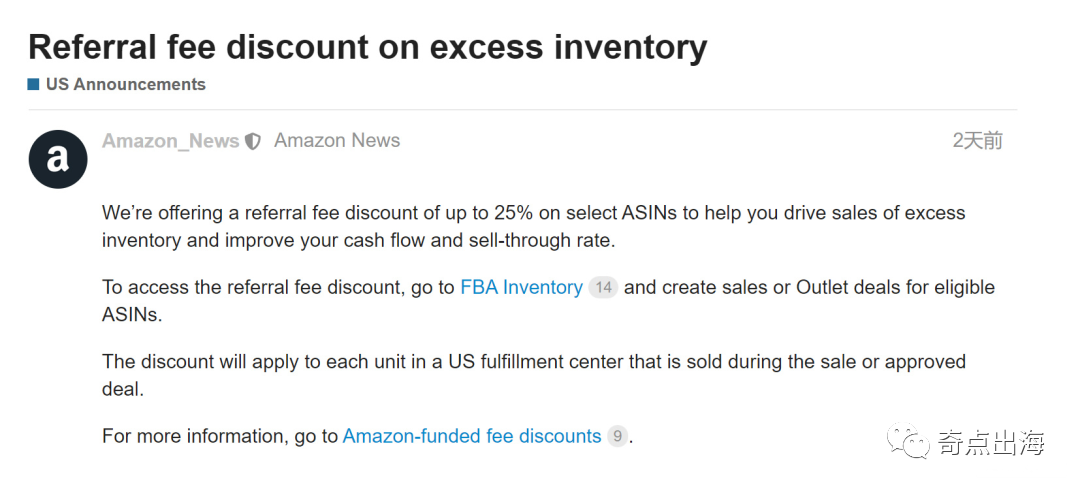Click the '2天前' post timestamp

(977, 141)
